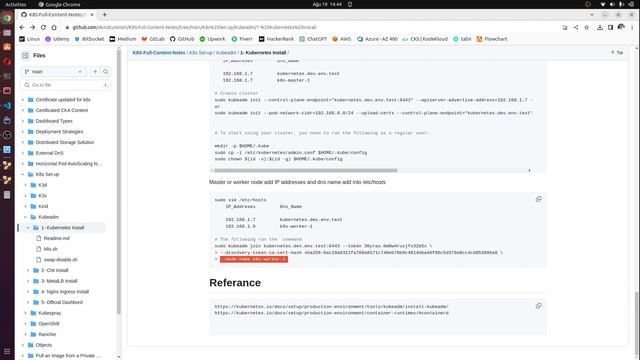640x360 pixels.
Task: Open Azure - AZ 400 bookmark
Action: coord(377,39)
